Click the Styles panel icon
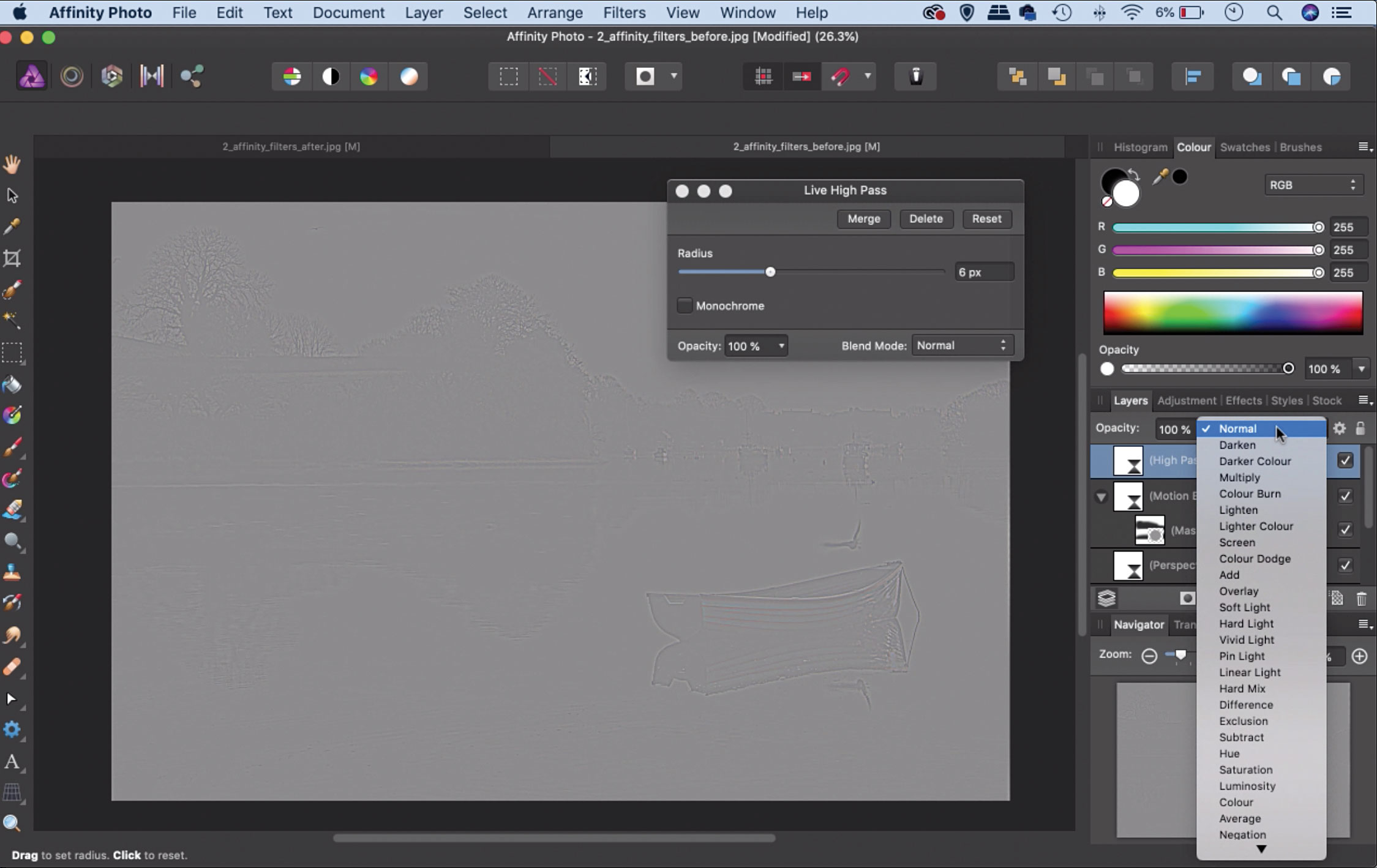 (1287, 400)
